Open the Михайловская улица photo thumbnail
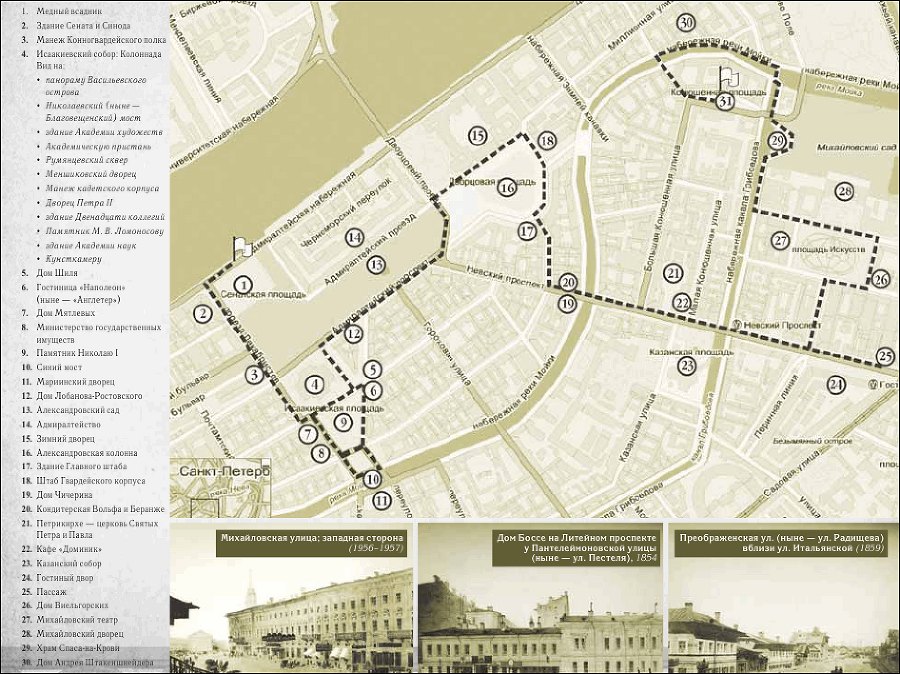This screenshot has width=900, height=674. [x=292, y=598]
